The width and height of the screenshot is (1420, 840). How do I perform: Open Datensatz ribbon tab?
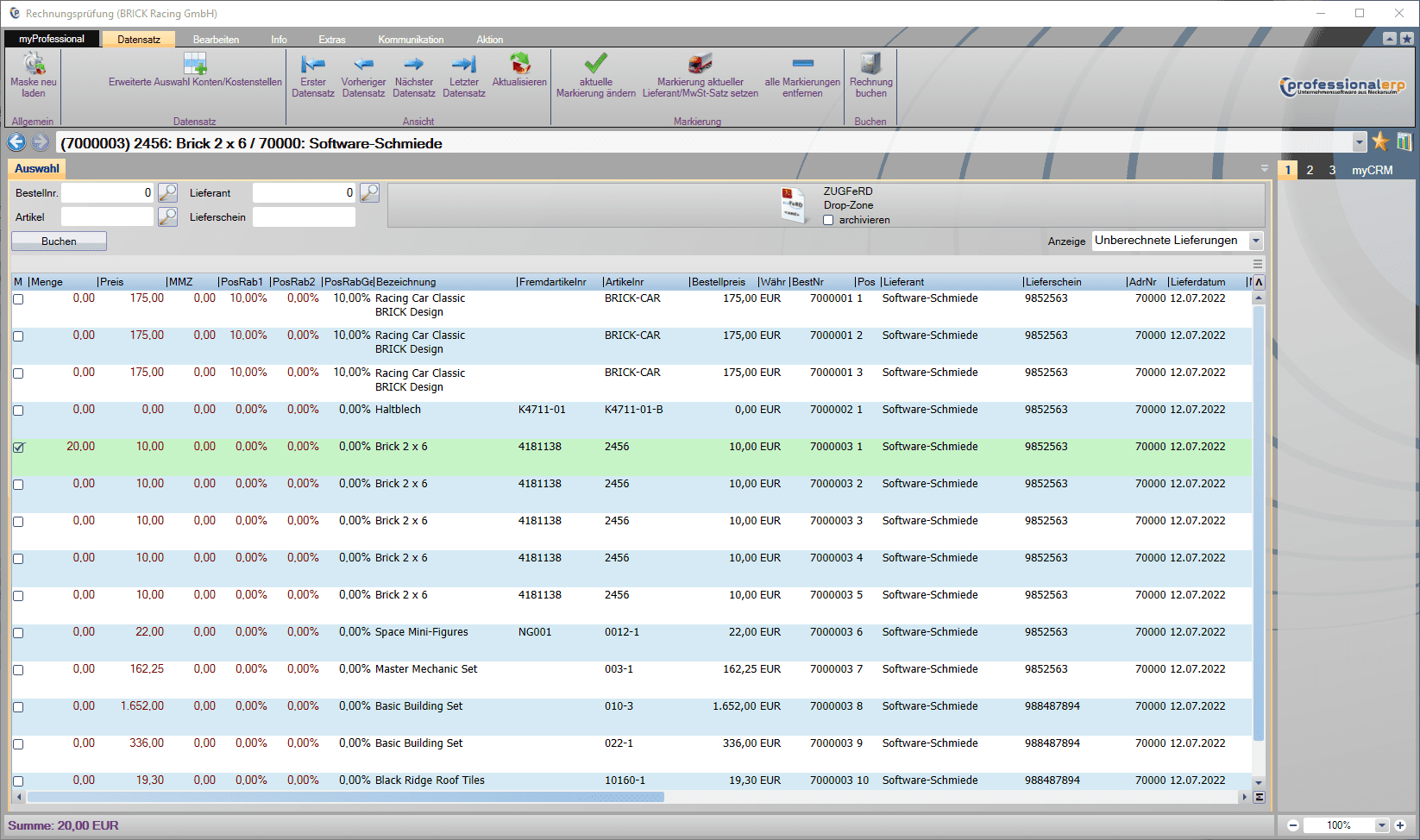click(x=139, y=40)
